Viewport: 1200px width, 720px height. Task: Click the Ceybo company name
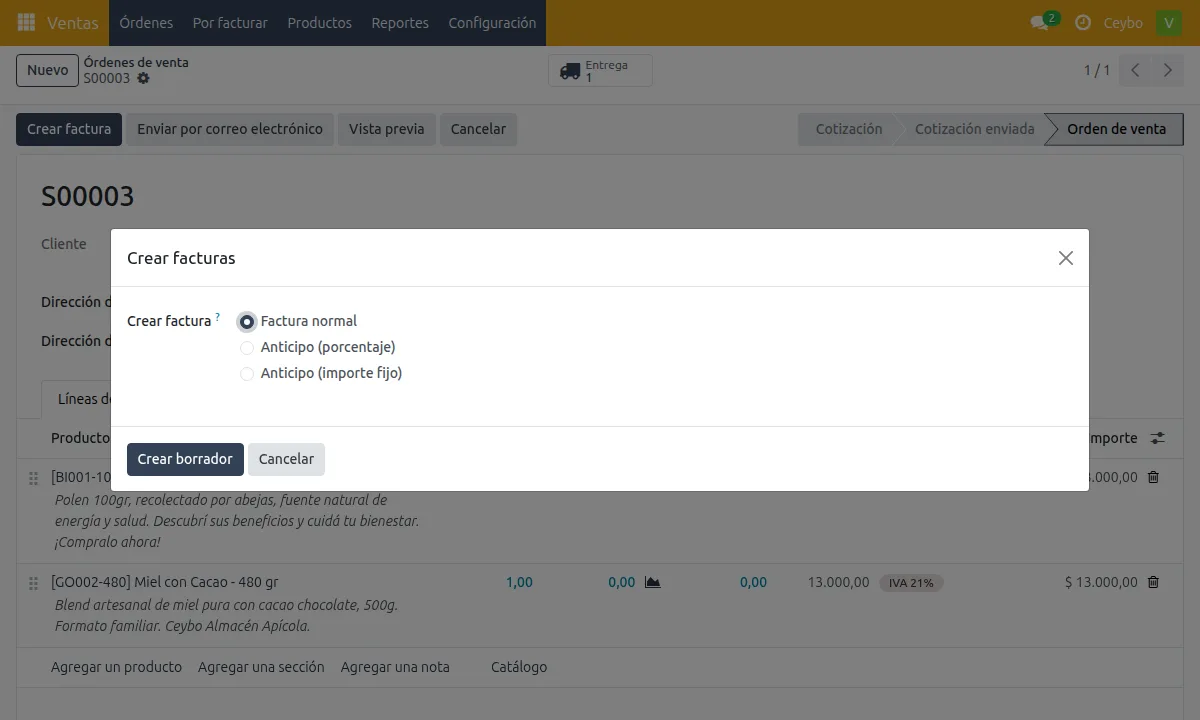coord(1123,22)
